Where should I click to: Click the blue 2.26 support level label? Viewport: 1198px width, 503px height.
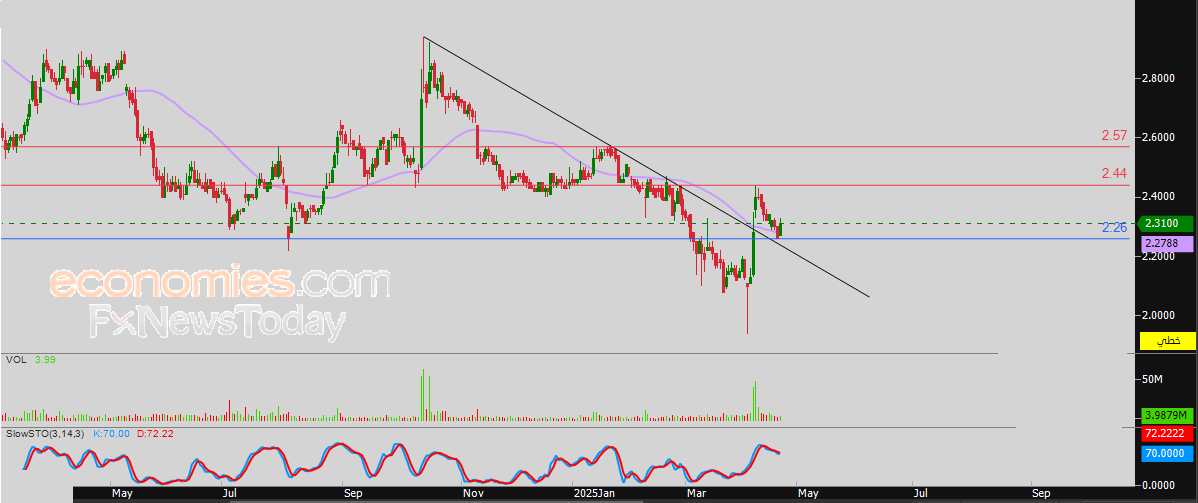(x=1115, y=228)
